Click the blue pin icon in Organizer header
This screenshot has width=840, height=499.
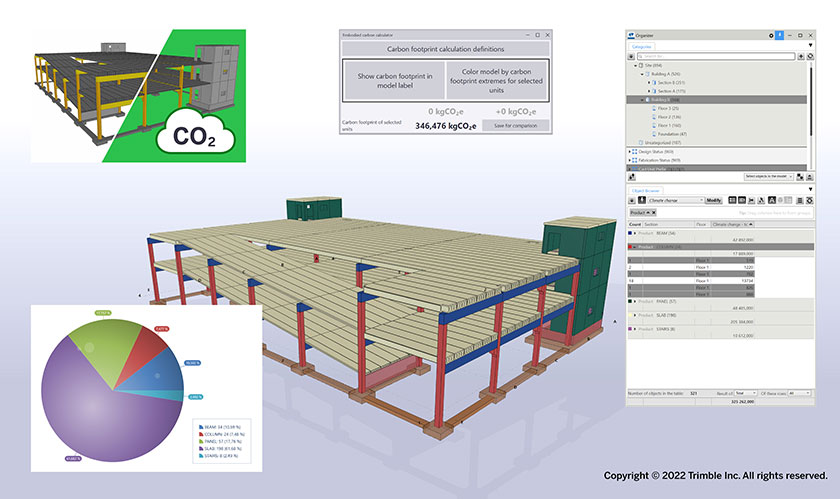(x=781, y=35)
